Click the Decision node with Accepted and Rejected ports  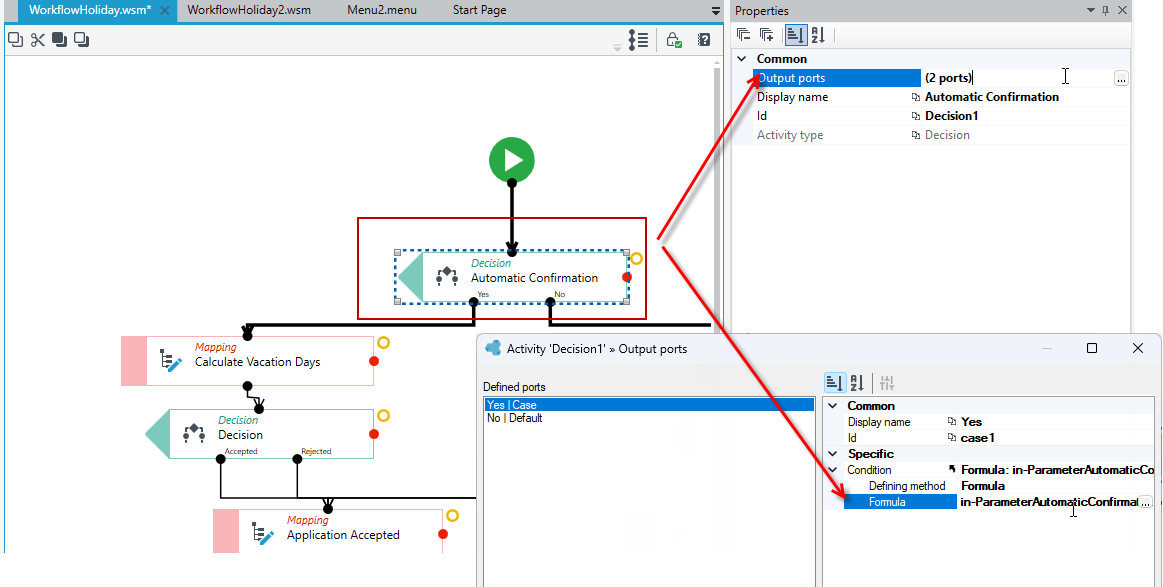pos(260,434)
